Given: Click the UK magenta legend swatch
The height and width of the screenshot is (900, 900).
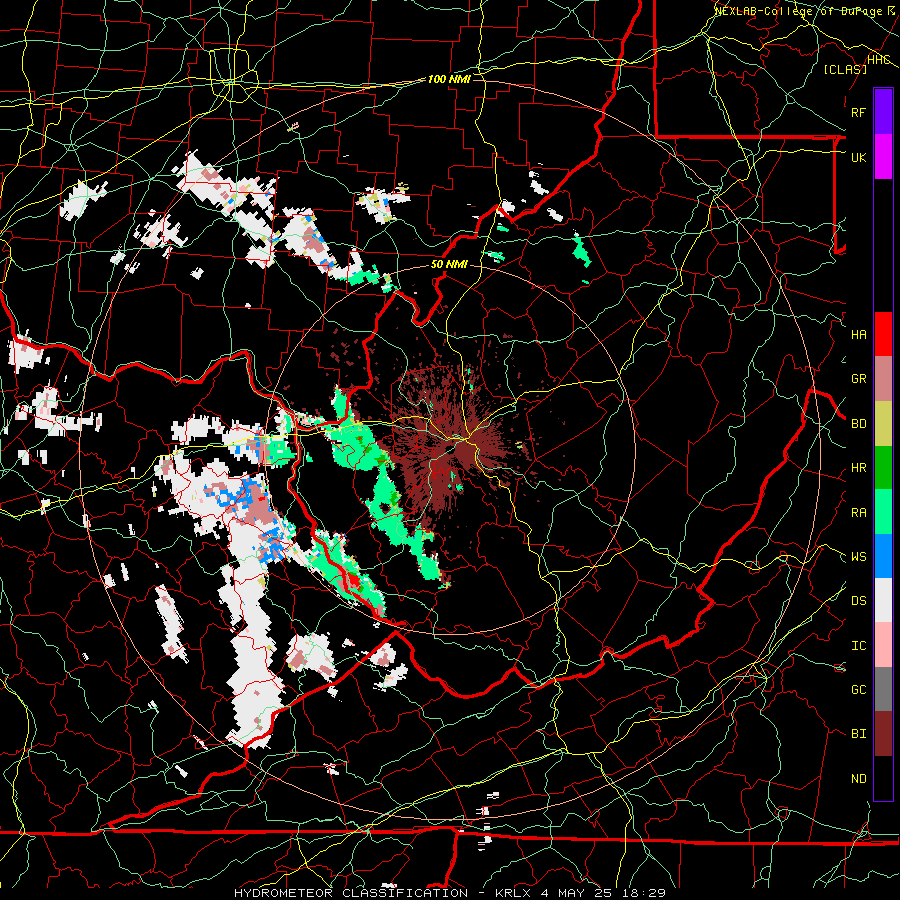Looking at the screenshot, I should pos(883,157).
